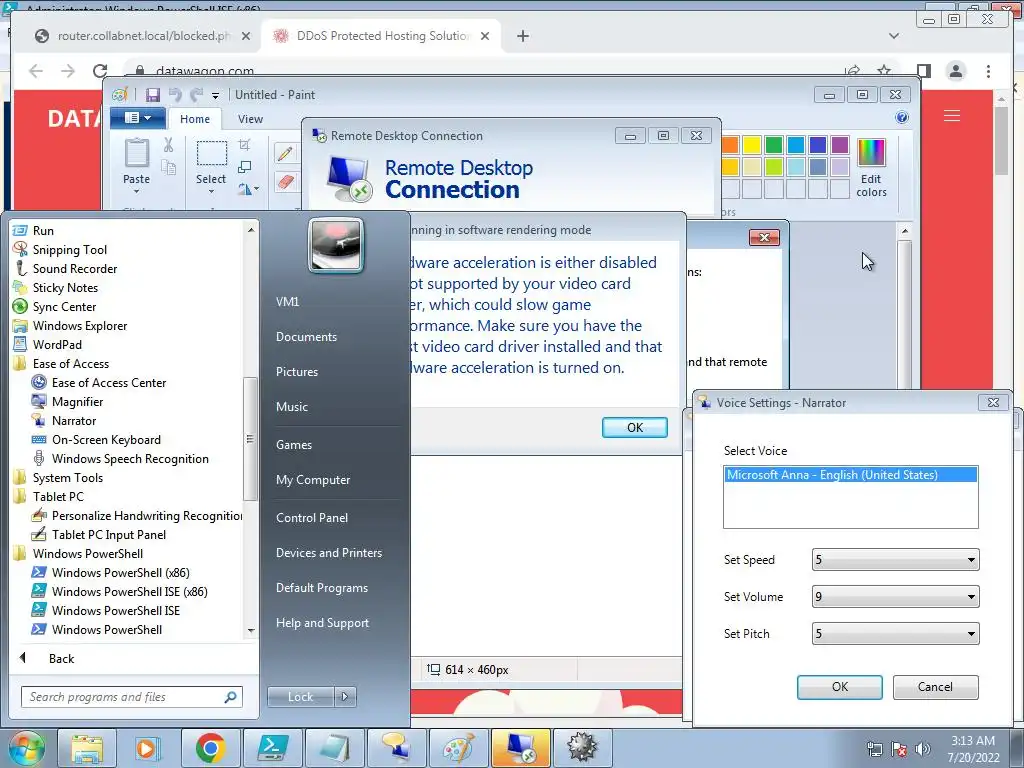1024x768 pixels.
Task: Click the Paint Help question mark icon
Action: pyautogui.click(x=902, y=118)
